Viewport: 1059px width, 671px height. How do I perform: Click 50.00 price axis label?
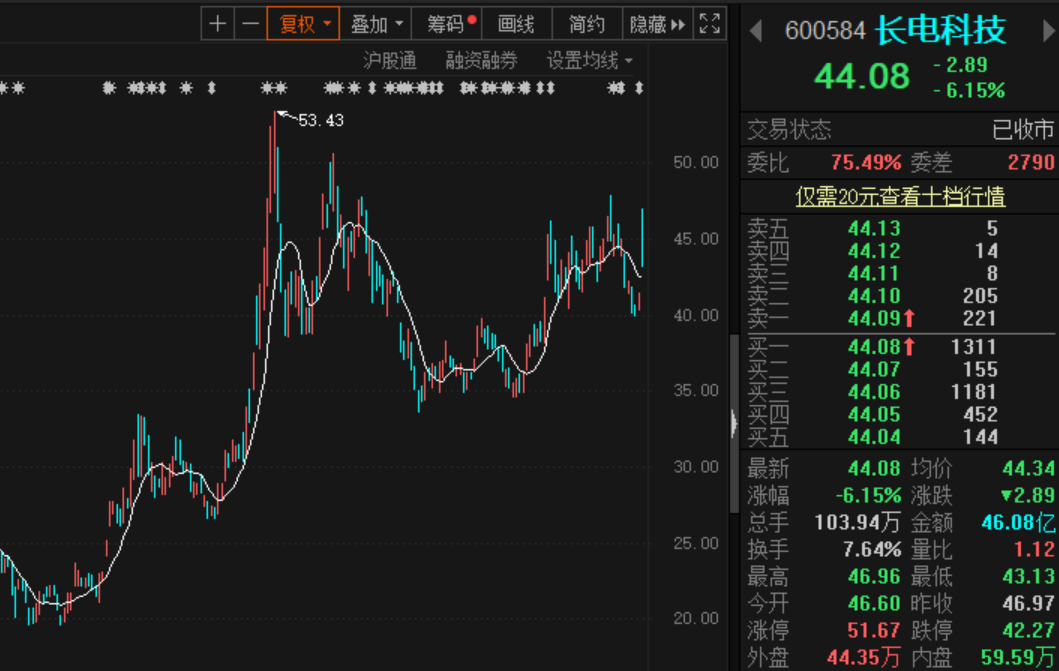point(696,162)
